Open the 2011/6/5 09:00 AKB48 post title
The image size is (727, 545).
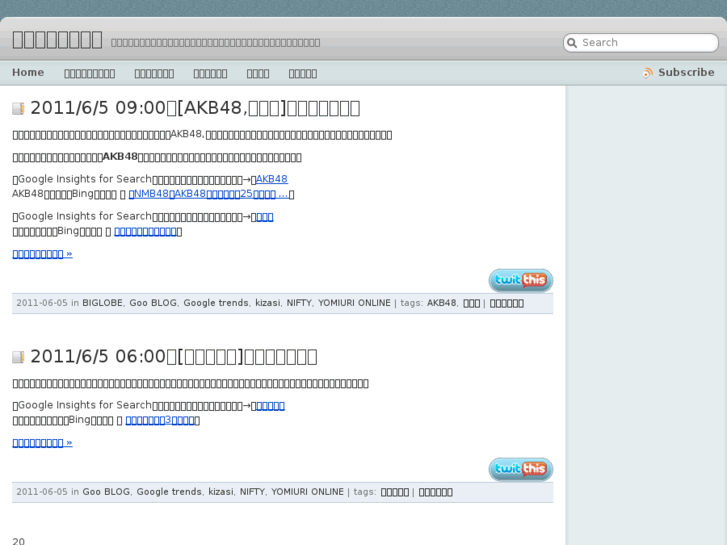click(195, 108)
